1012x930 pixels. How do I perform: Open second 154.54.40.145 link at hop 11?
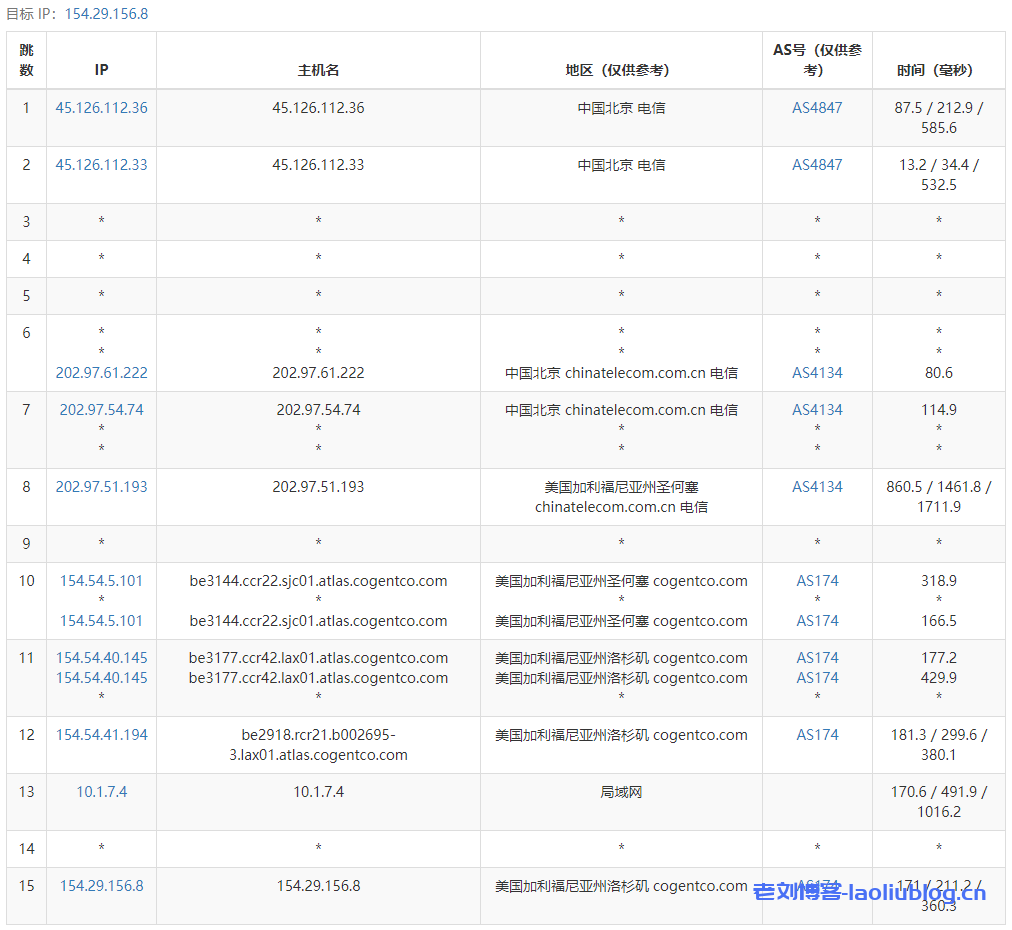coord(101,678)
